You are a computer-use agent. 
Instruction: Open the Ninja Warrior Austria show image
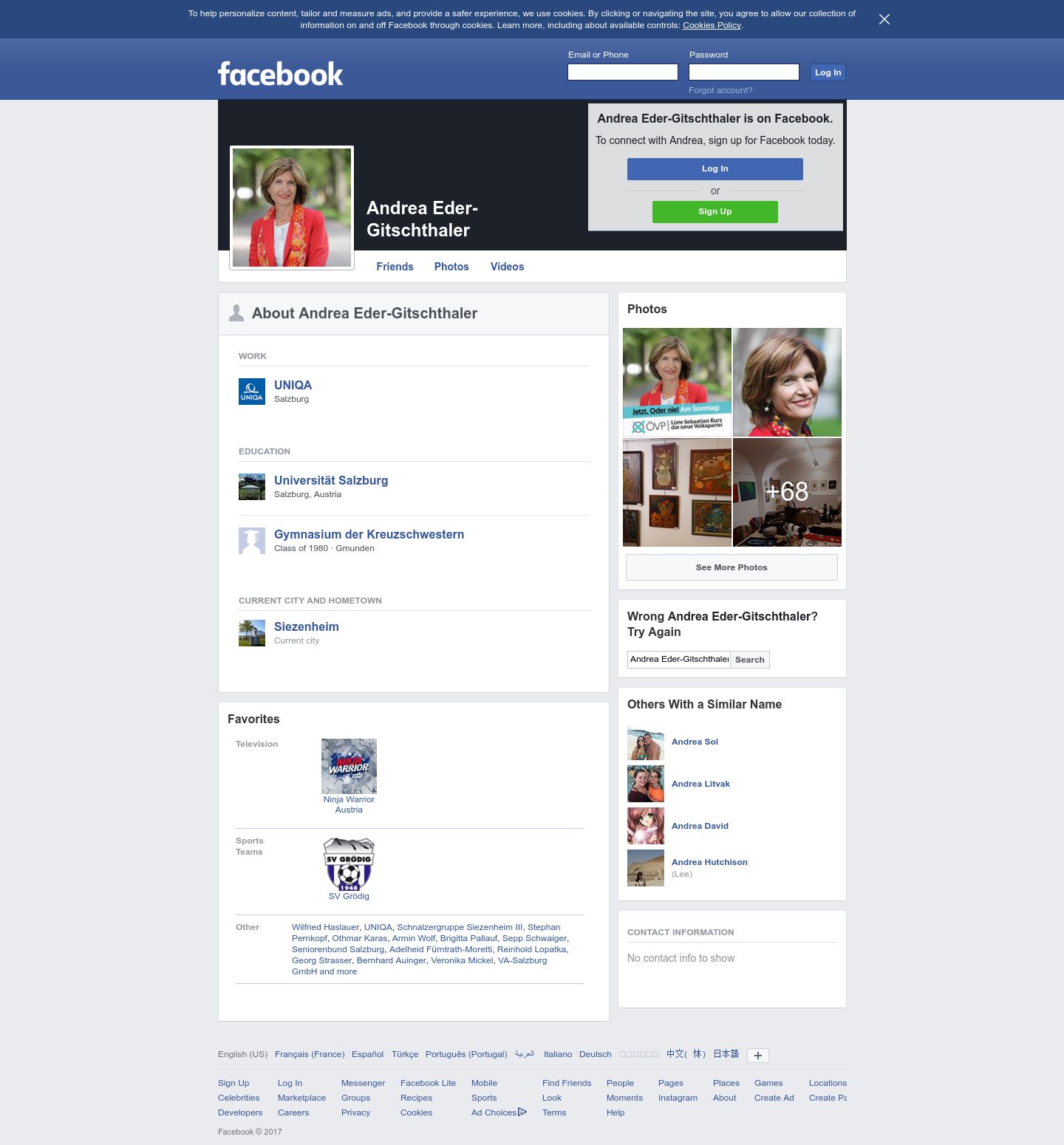349,766
